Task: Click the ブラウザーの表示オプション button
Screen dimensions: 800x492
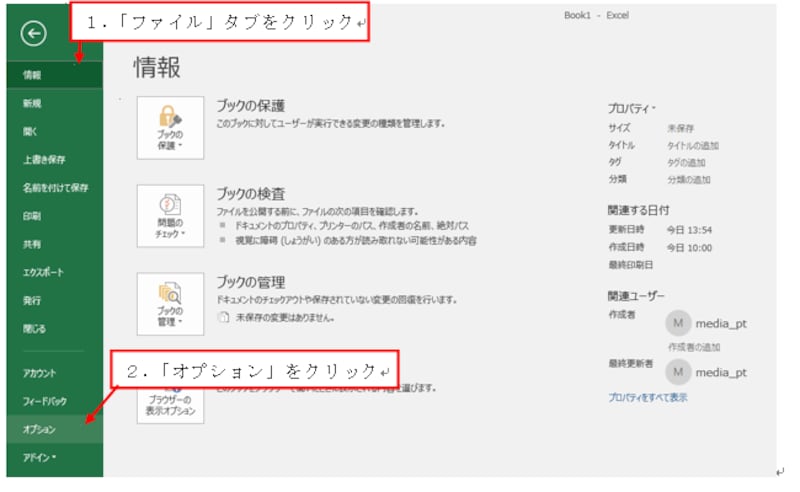Action: click(x=170, y=405)
